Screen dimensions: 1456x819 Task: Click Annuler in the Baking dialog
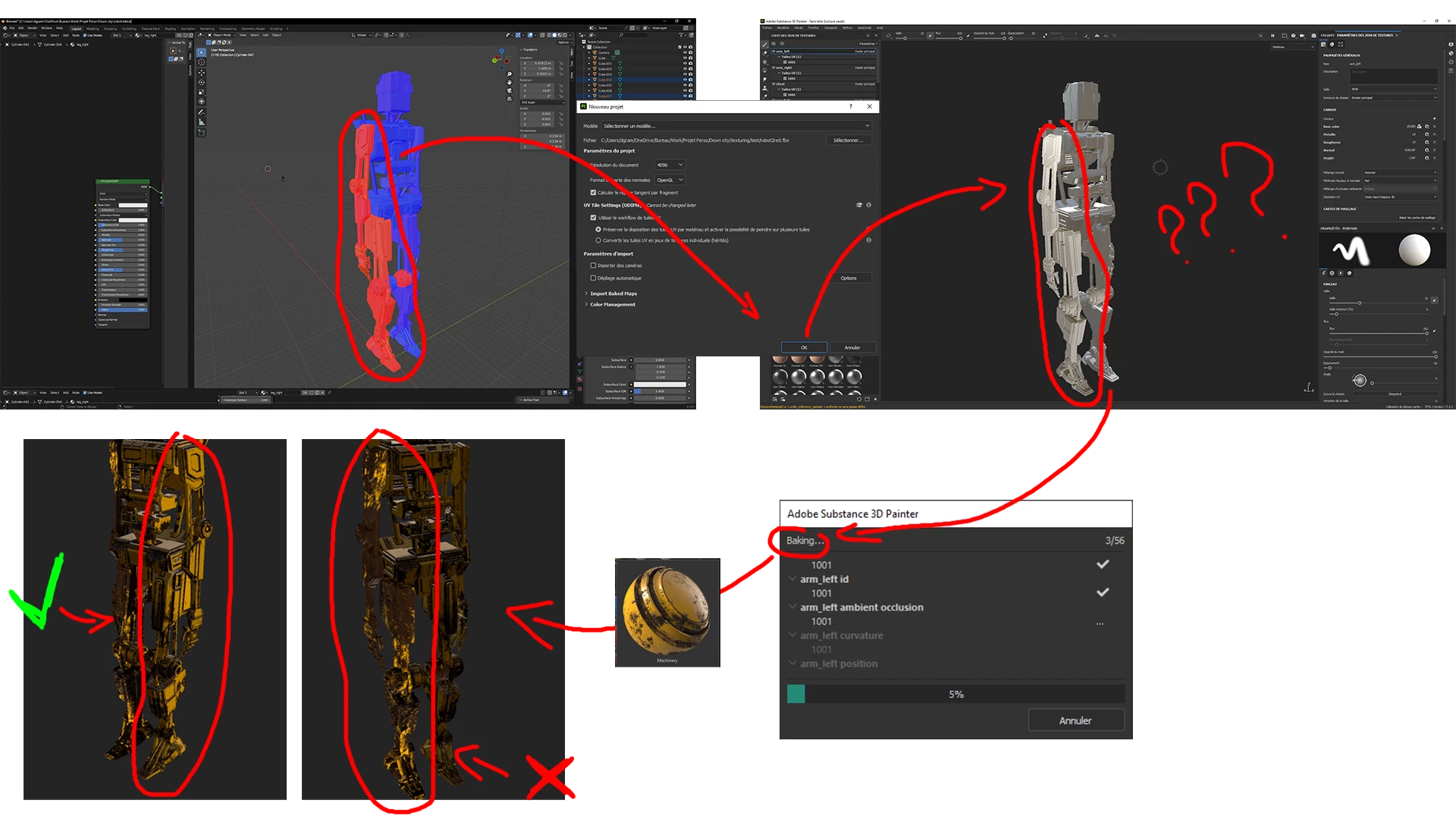pos(1075,720)
